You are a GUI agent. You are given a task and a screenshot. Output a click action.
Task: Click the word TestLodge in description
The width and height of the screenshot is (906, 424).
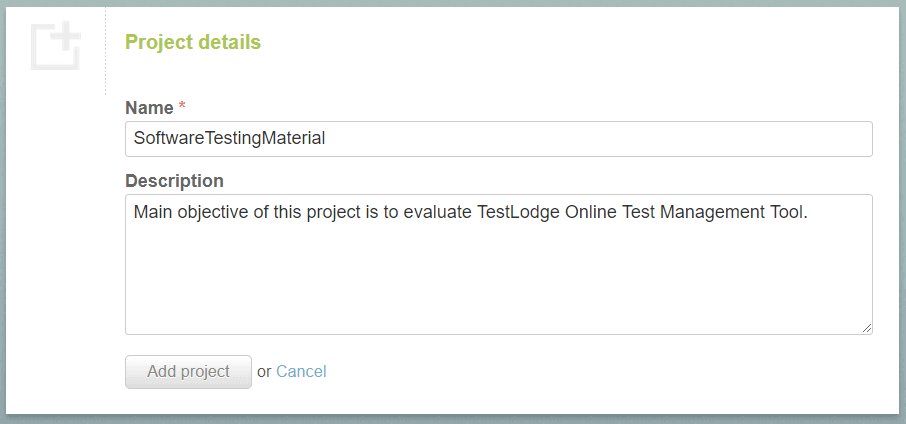click(x=518, y=212)
